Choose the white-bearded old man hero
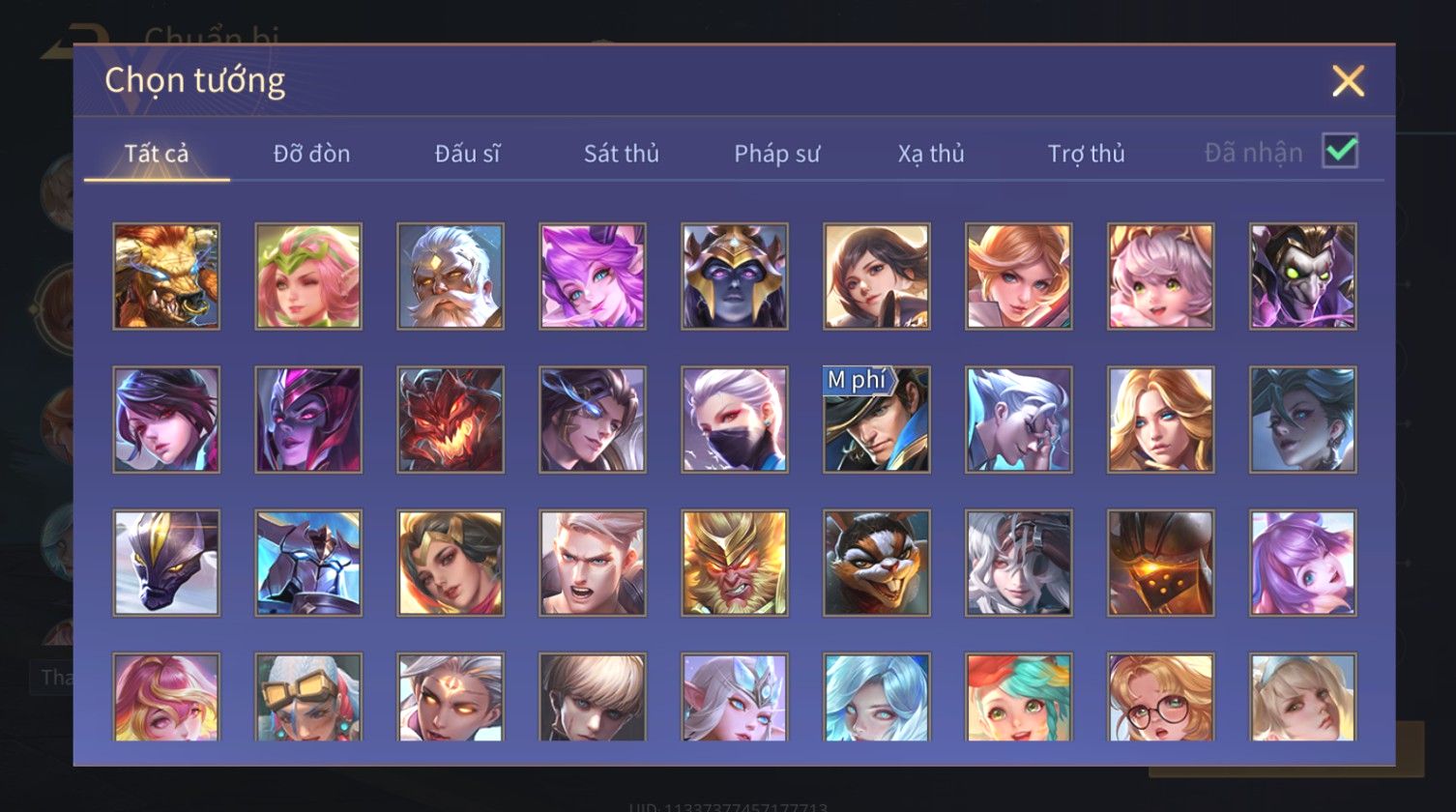Screen dimensions: 1456x812 point(451,276)
